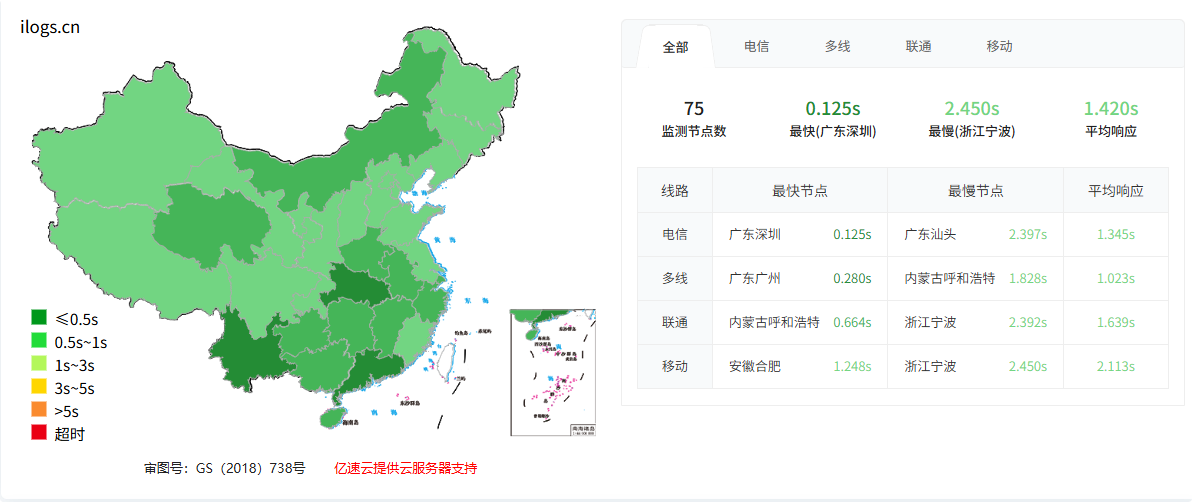Click the 平均响应 label under 1.420s
This screenshot has width=1192, height=502.
coord(1111,132)
